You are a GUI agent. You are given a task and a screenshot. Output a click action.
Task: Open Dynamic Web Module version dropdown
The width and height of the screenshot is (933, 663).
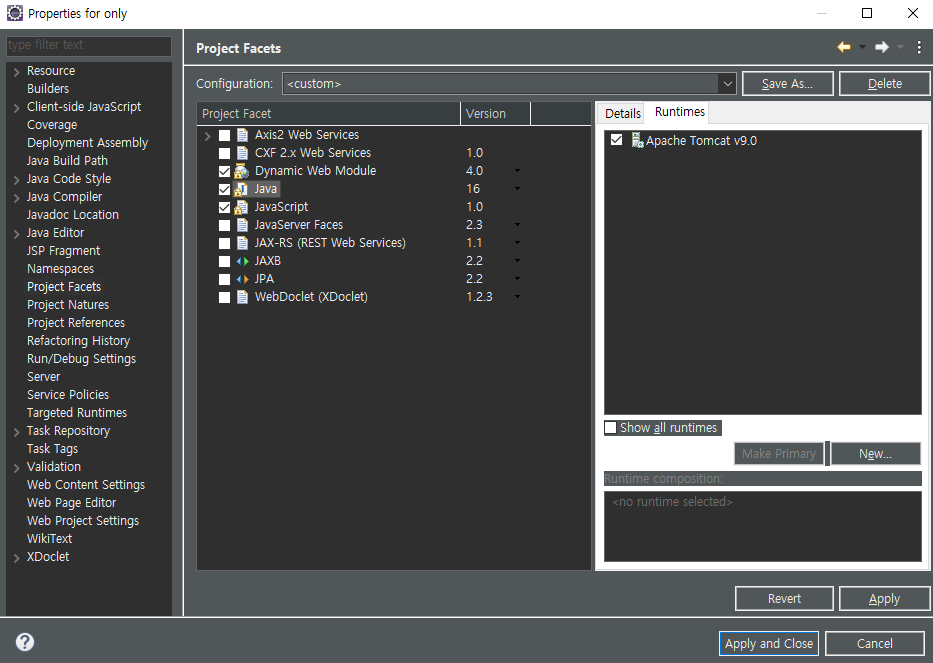point(517,171)
